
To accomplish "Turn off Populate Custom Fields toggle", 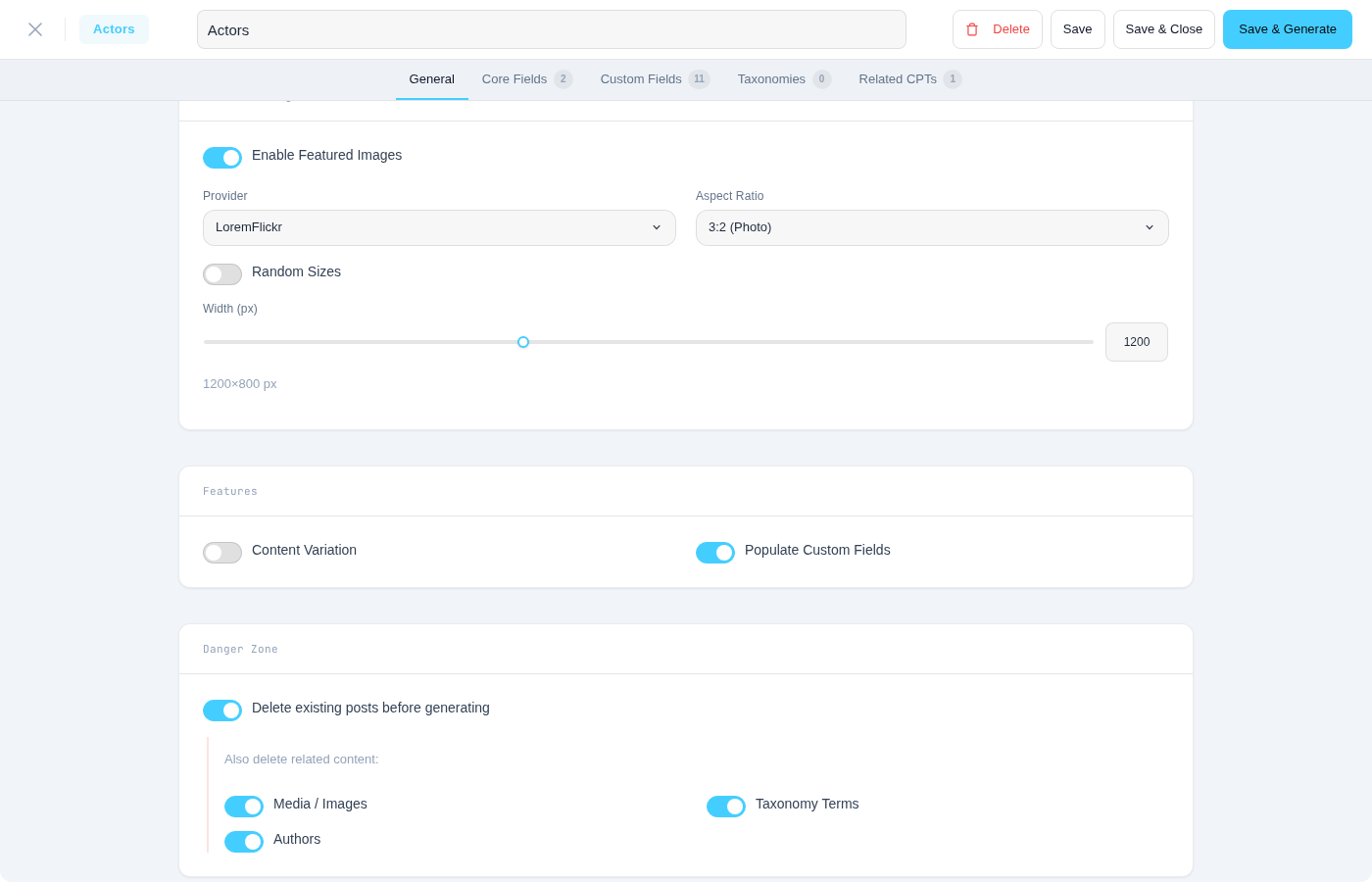I will click(715, 553).
